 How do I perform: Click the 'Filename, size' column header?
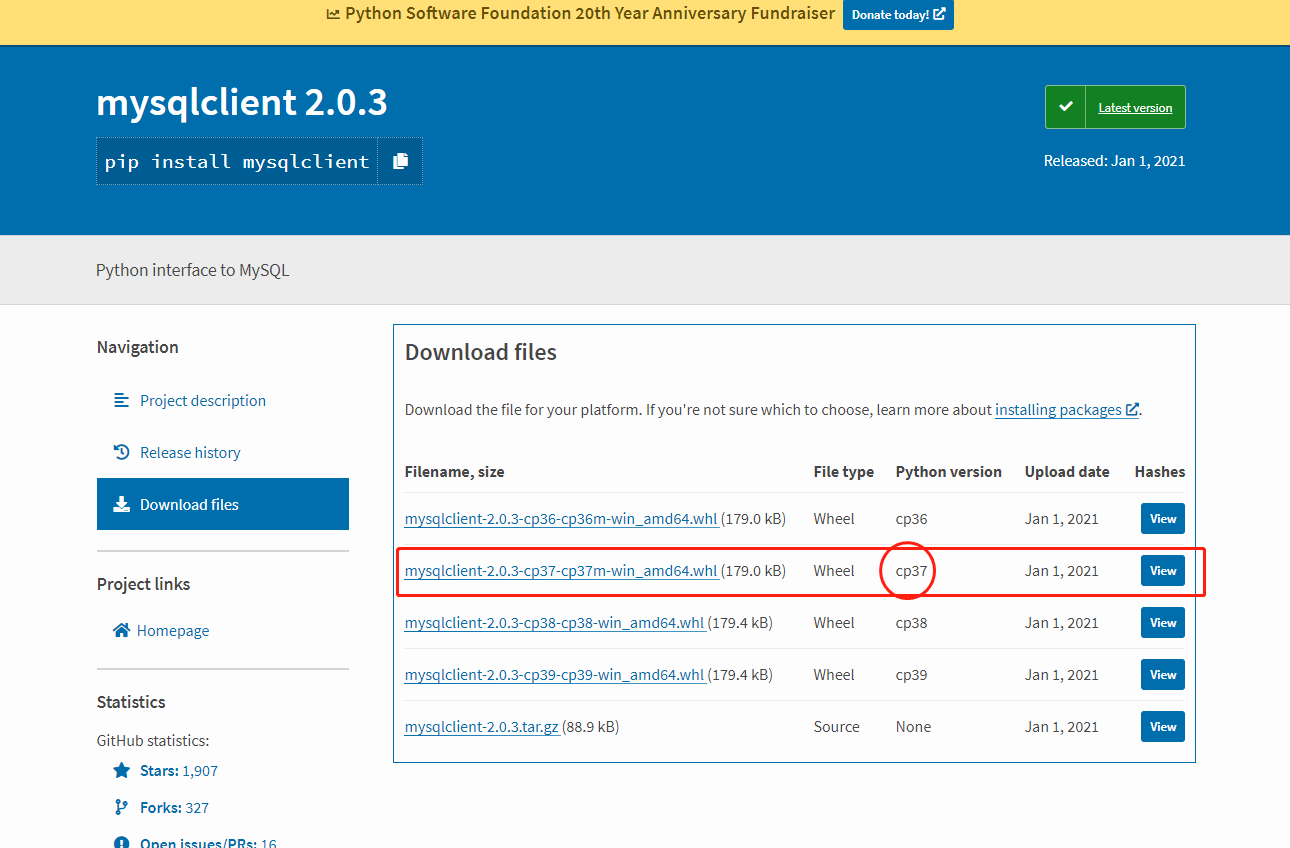pyautogui.click(x=455, y=471)
